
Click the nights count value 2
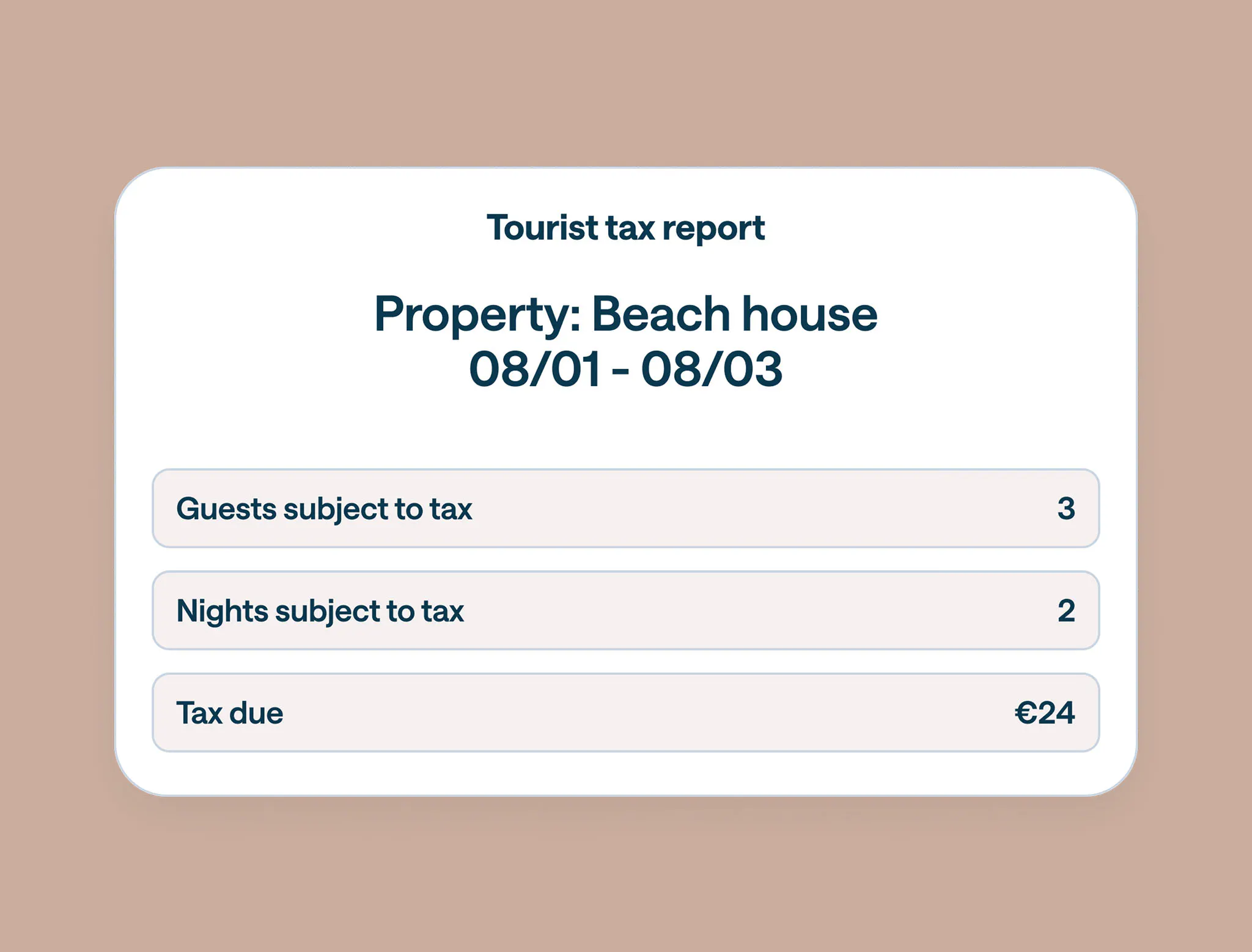coord(1066,610)
